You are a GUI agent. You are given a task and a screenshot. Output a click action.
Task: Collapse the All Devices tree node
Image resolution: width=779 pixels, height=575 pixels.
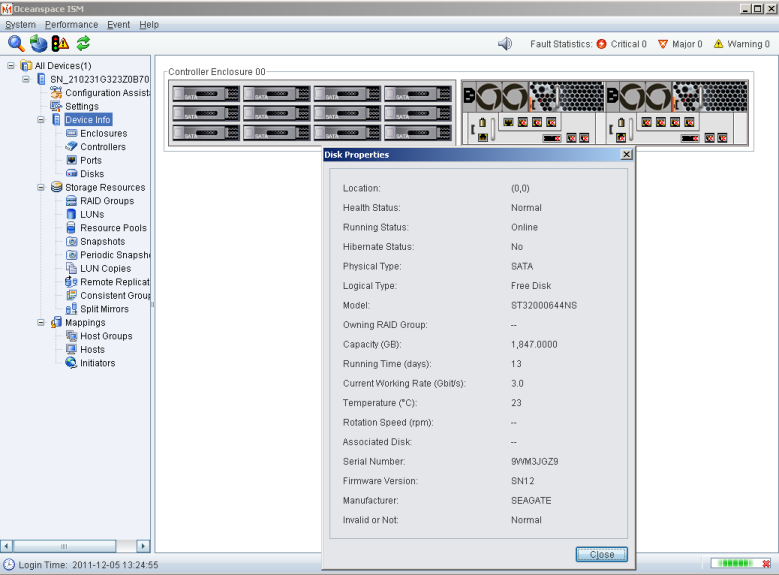tap(11, 66)
